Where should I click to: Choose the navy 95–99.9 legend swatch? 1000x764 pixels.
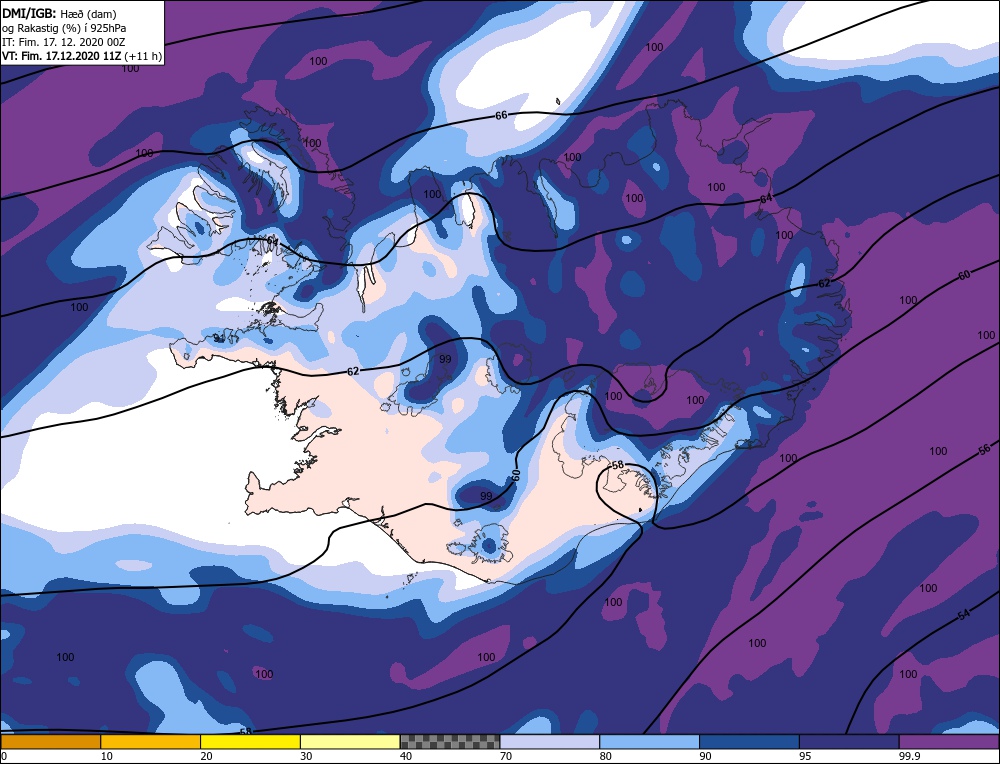[x=849, y=742]
